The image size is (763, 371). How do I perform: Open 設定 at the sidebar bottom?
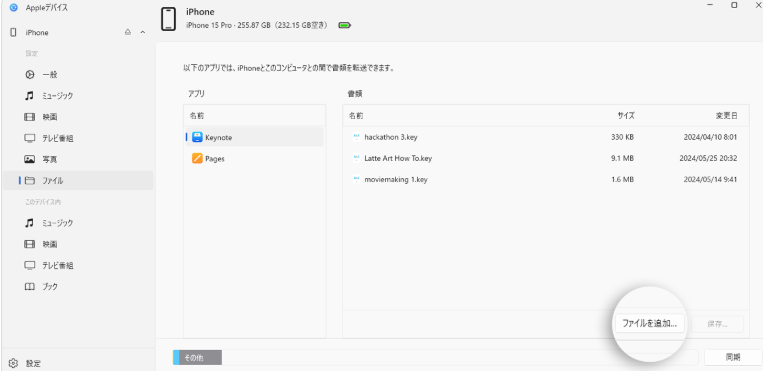[25, 363]
